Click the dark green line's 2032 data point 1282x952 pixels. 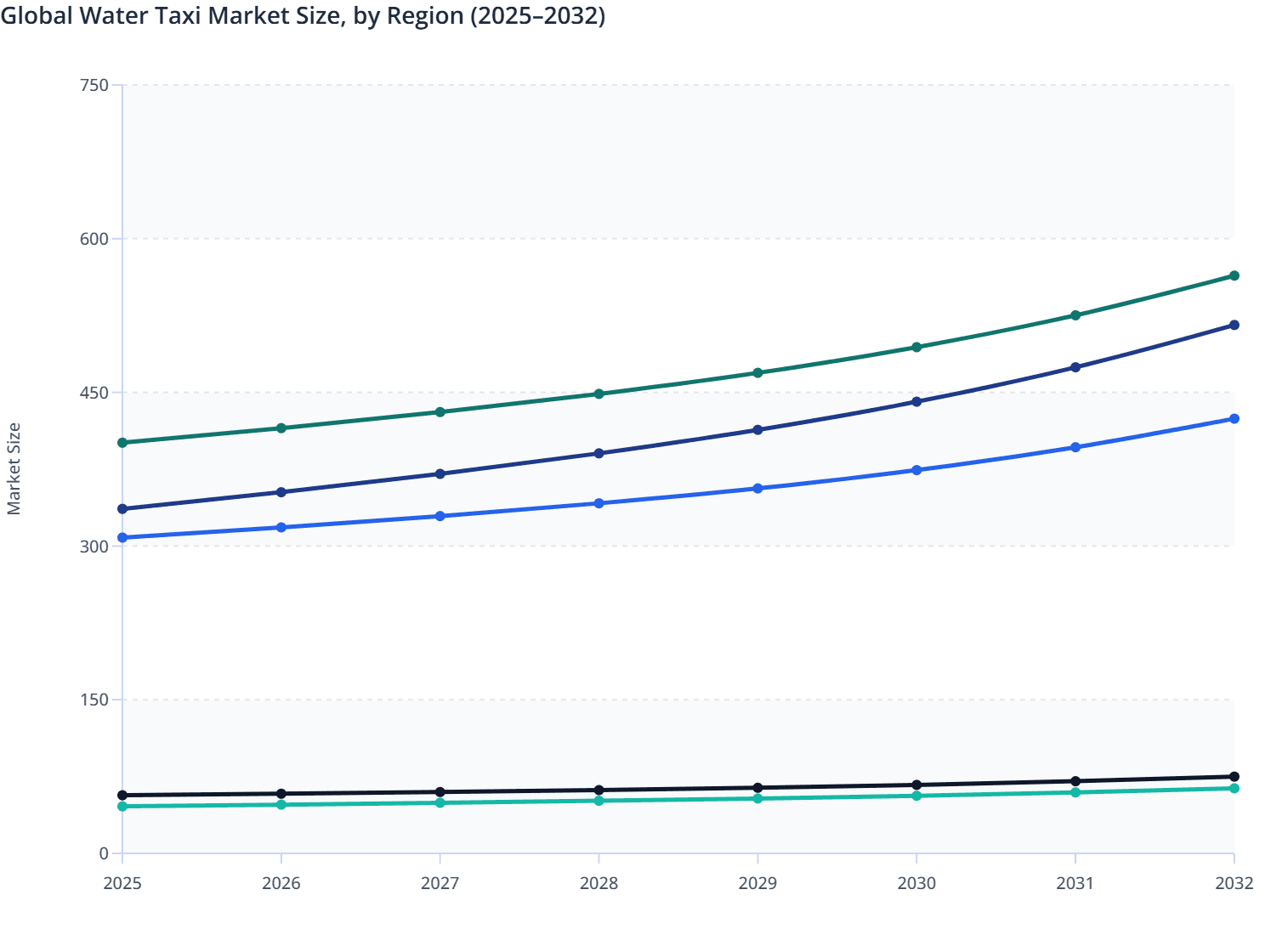1234,275
